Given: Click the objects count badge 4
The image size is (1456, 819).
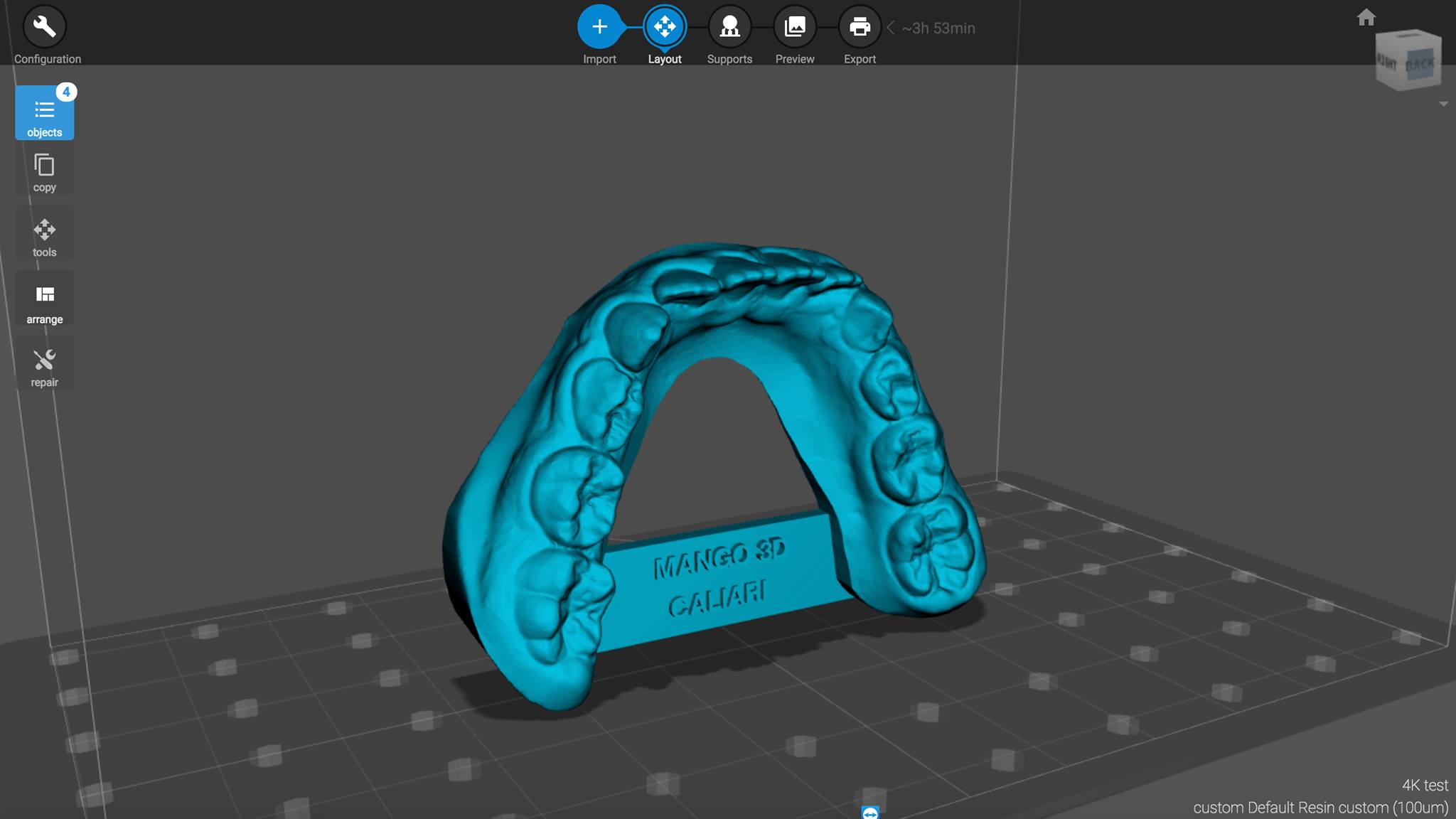Looking at the screenshot, I should point(66,92).
